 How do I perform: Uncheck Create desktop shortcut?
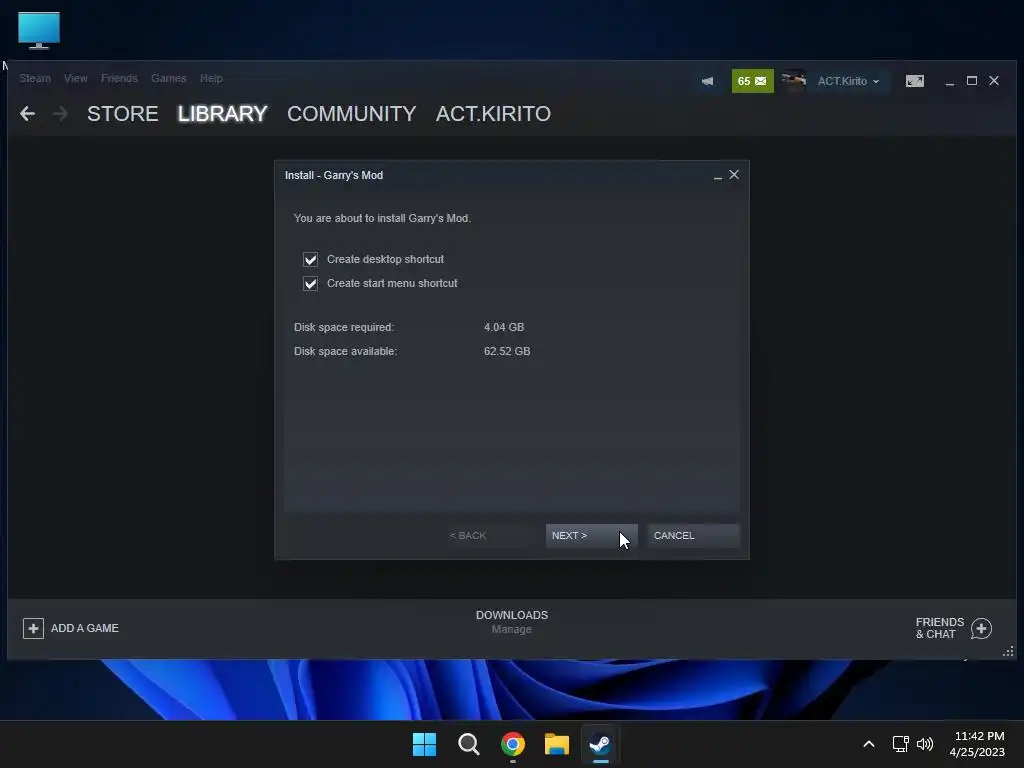(x=310, y=259)
